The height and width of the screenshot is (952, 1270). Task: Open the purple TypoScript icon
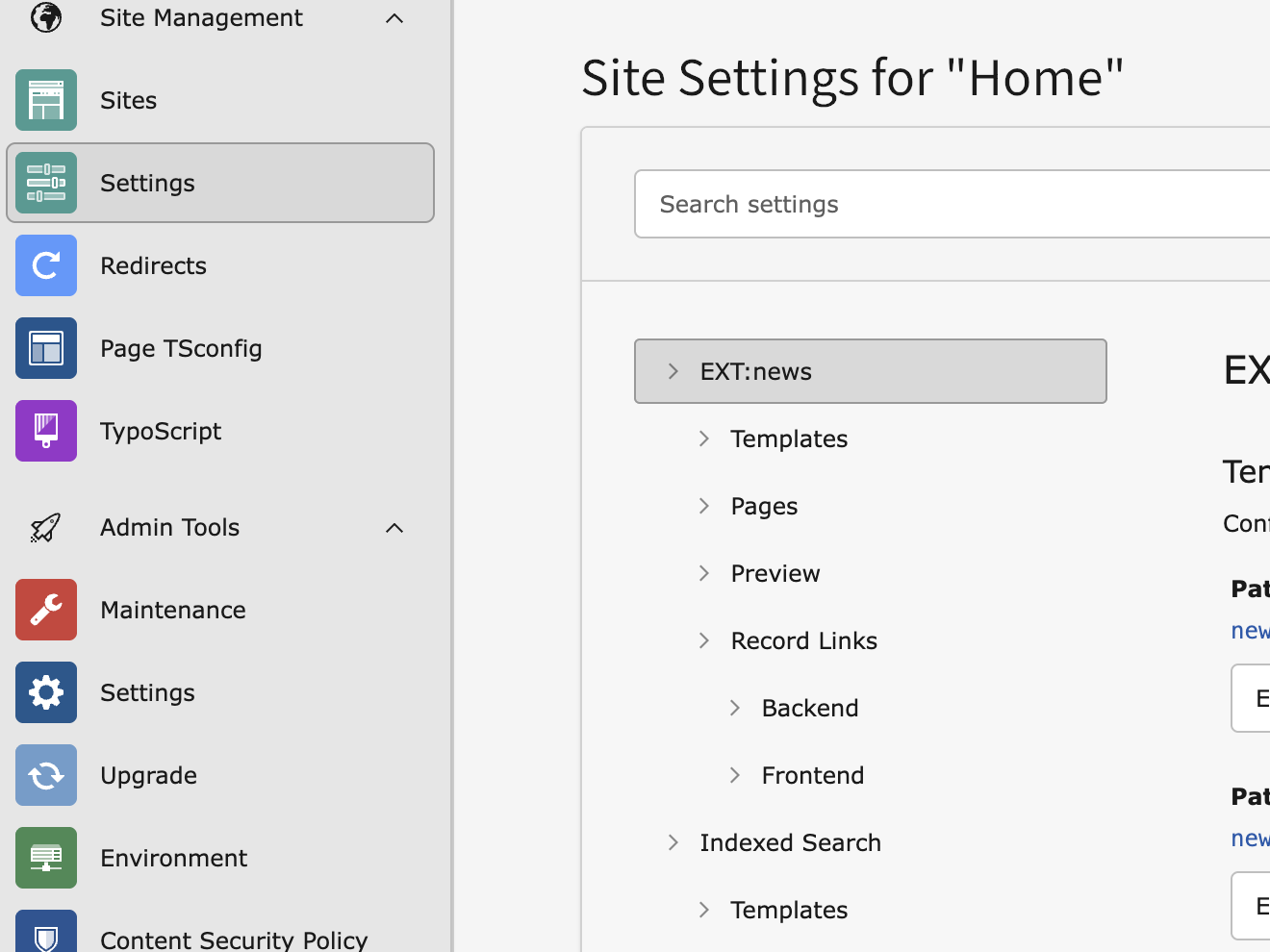click(46, 431)
